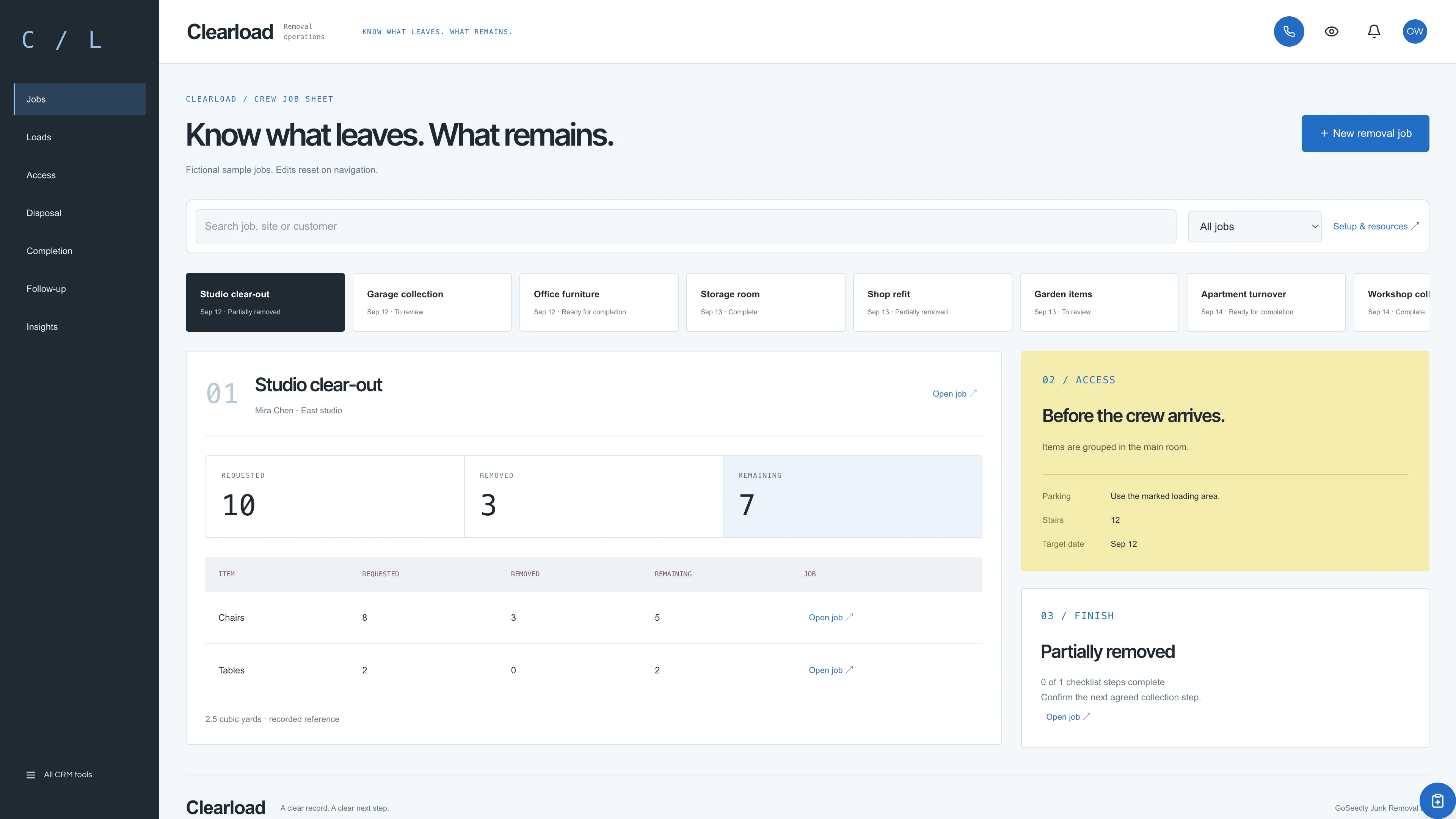1456x819 pixels.
Task: Select Access in sidebar
Action: (x=80, y=175)
